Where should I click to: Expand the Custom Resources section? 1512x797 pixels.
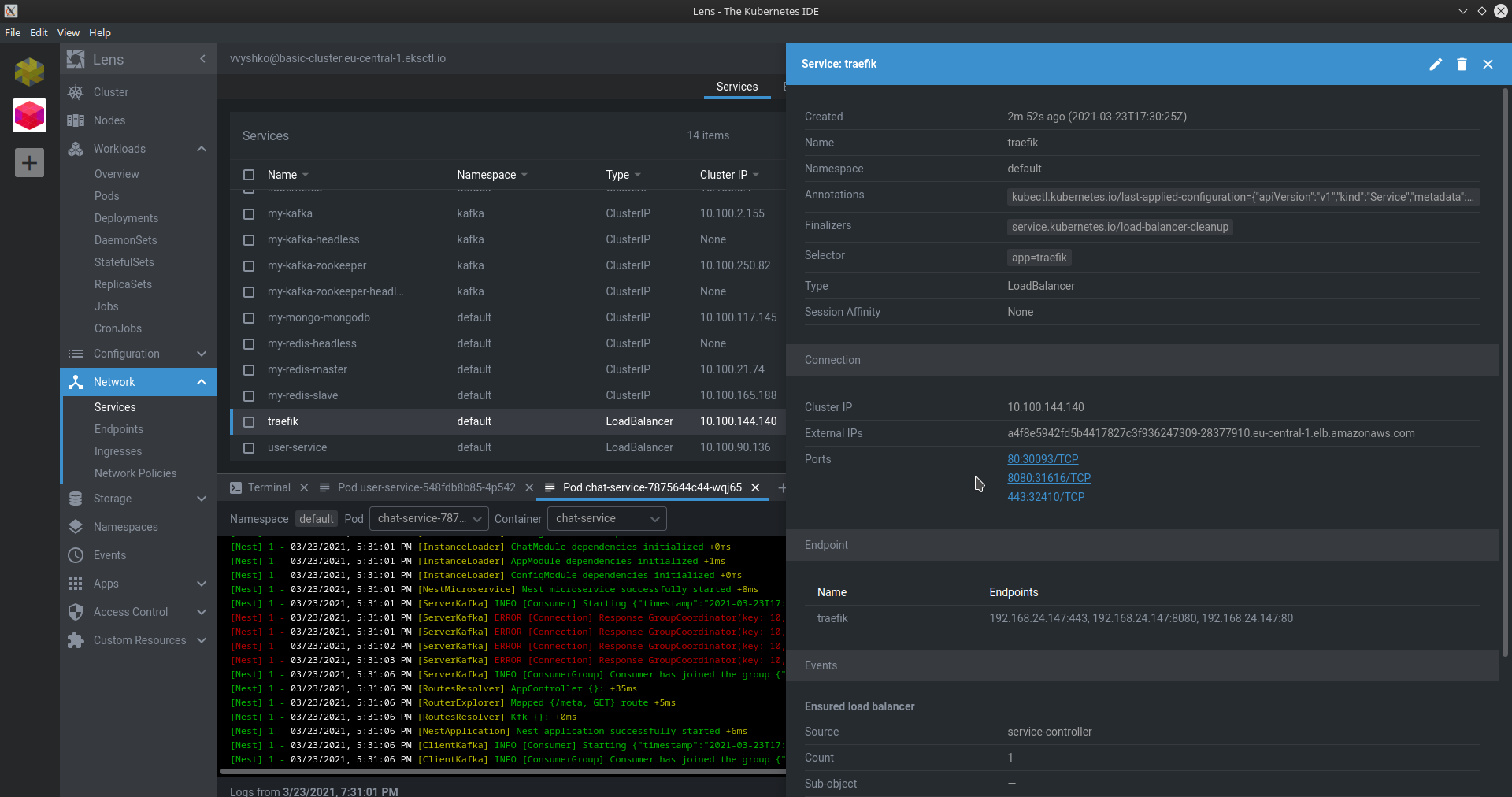(x=202, y=640)
